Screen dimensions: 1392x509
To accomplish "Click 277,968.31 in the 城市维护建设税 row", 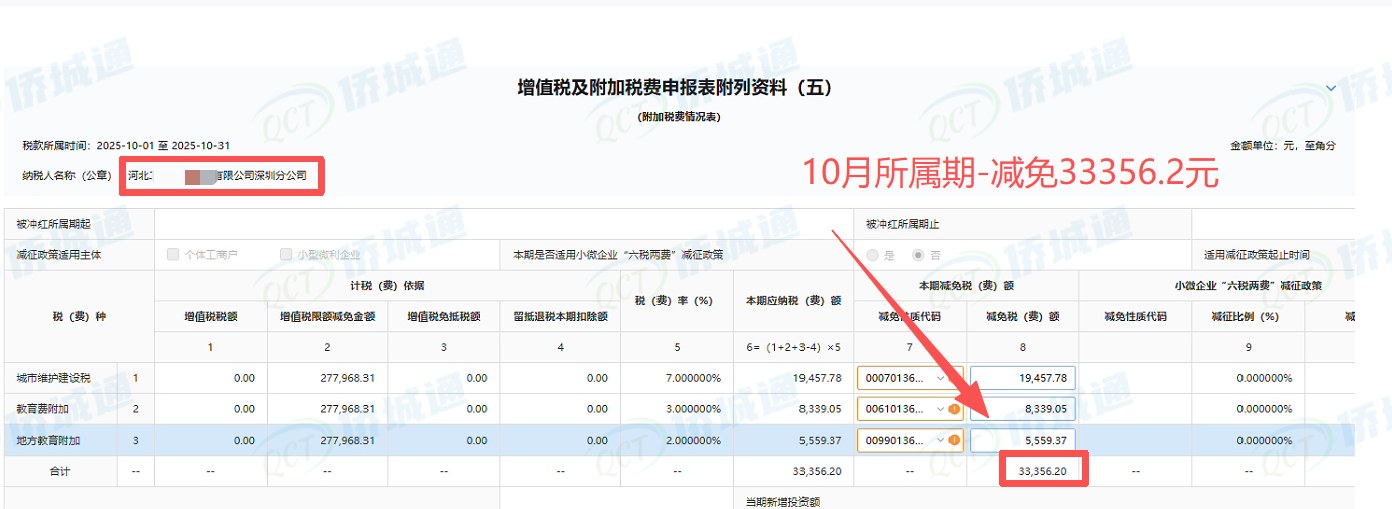I will (348, 379).
